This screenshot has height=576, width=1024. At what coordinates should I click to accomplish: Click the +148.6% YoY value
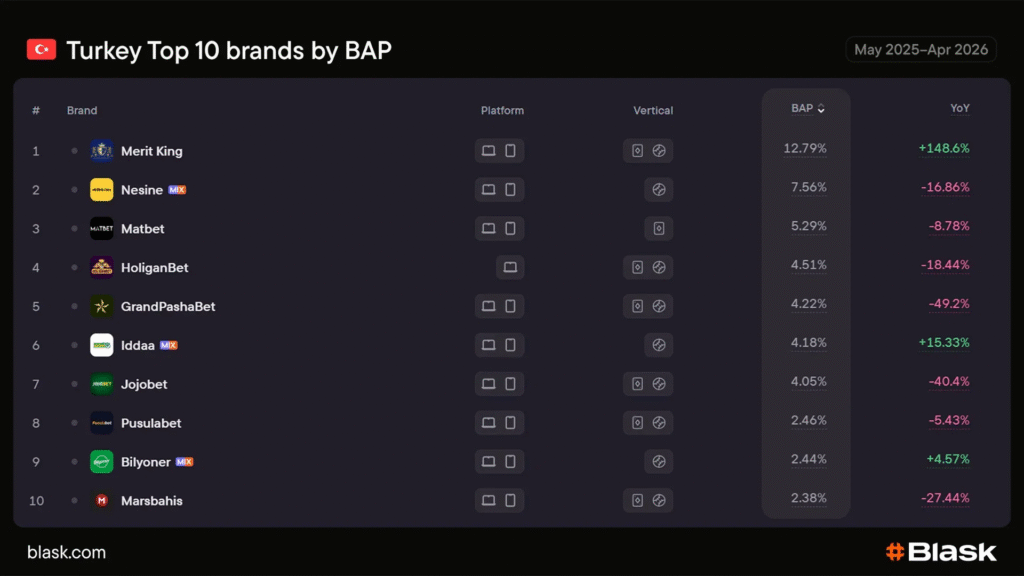[944, 148]
